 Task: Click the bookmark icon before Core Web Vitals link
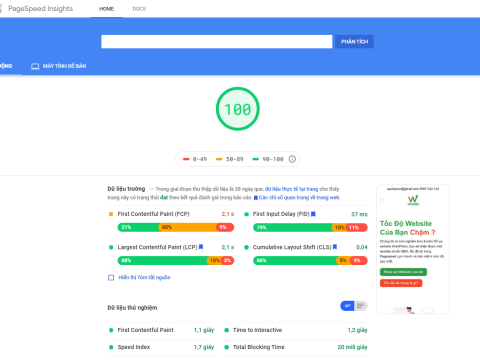tap(256, 198)
